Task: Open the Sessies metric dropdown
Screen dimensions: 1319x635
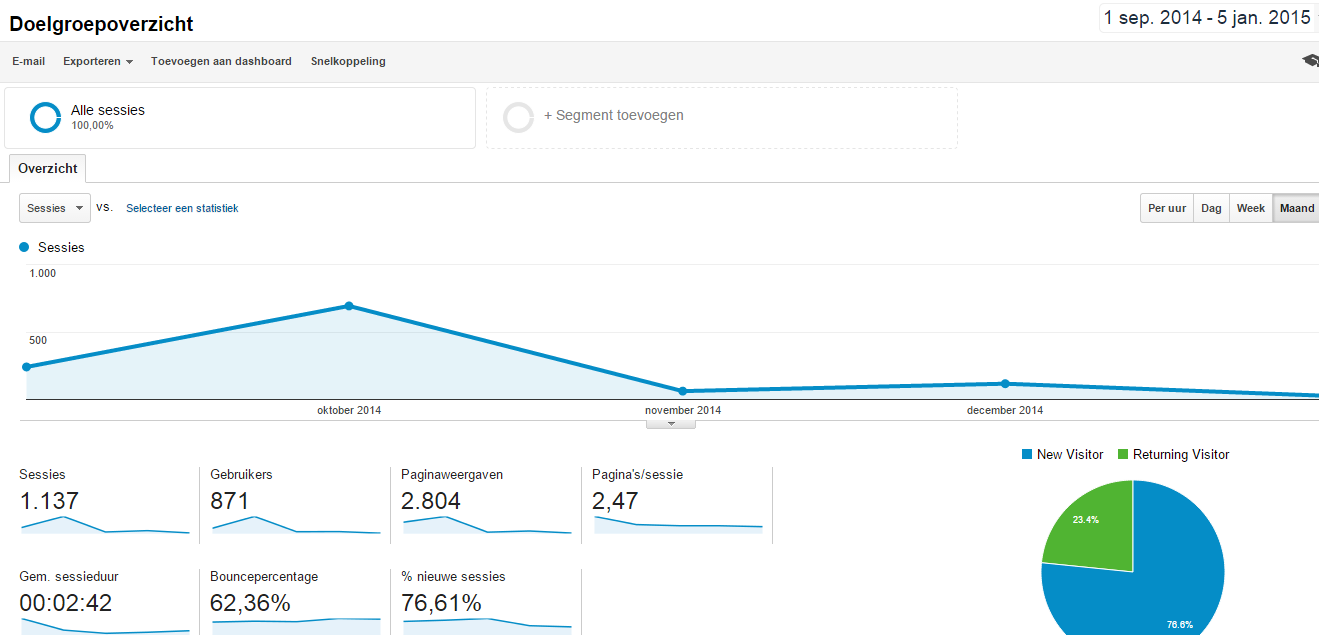Action: click(55, 208)
